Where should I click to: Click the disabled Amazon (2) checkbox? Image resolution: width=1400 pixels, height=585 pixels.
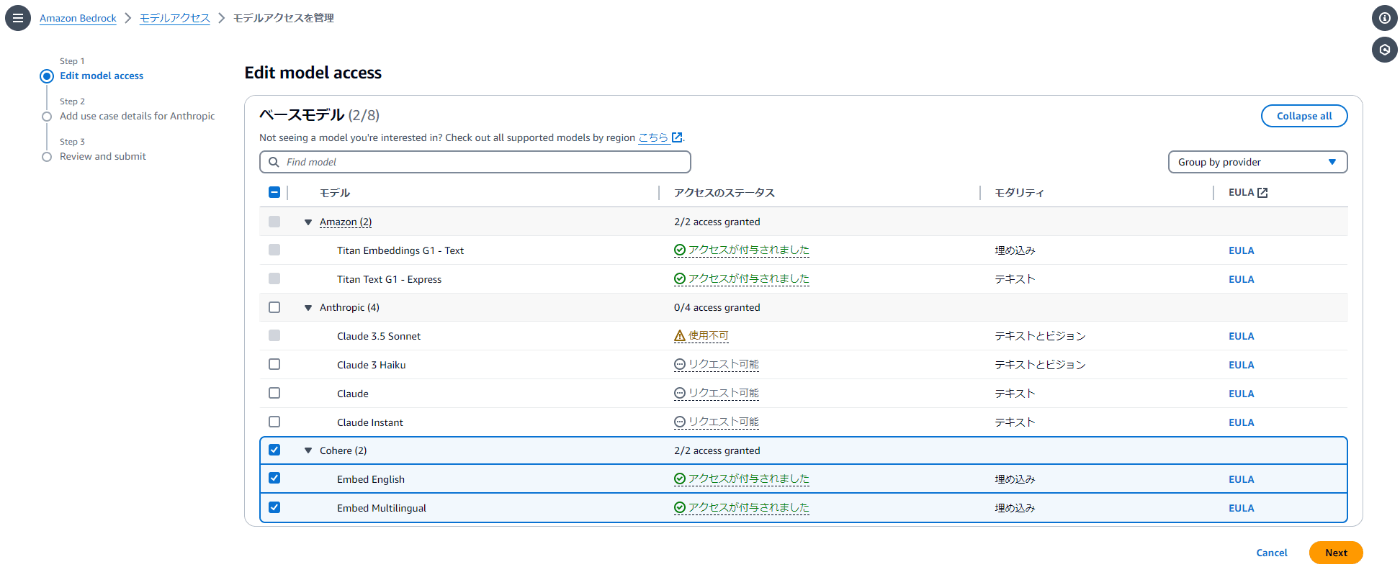pos(274,221)
